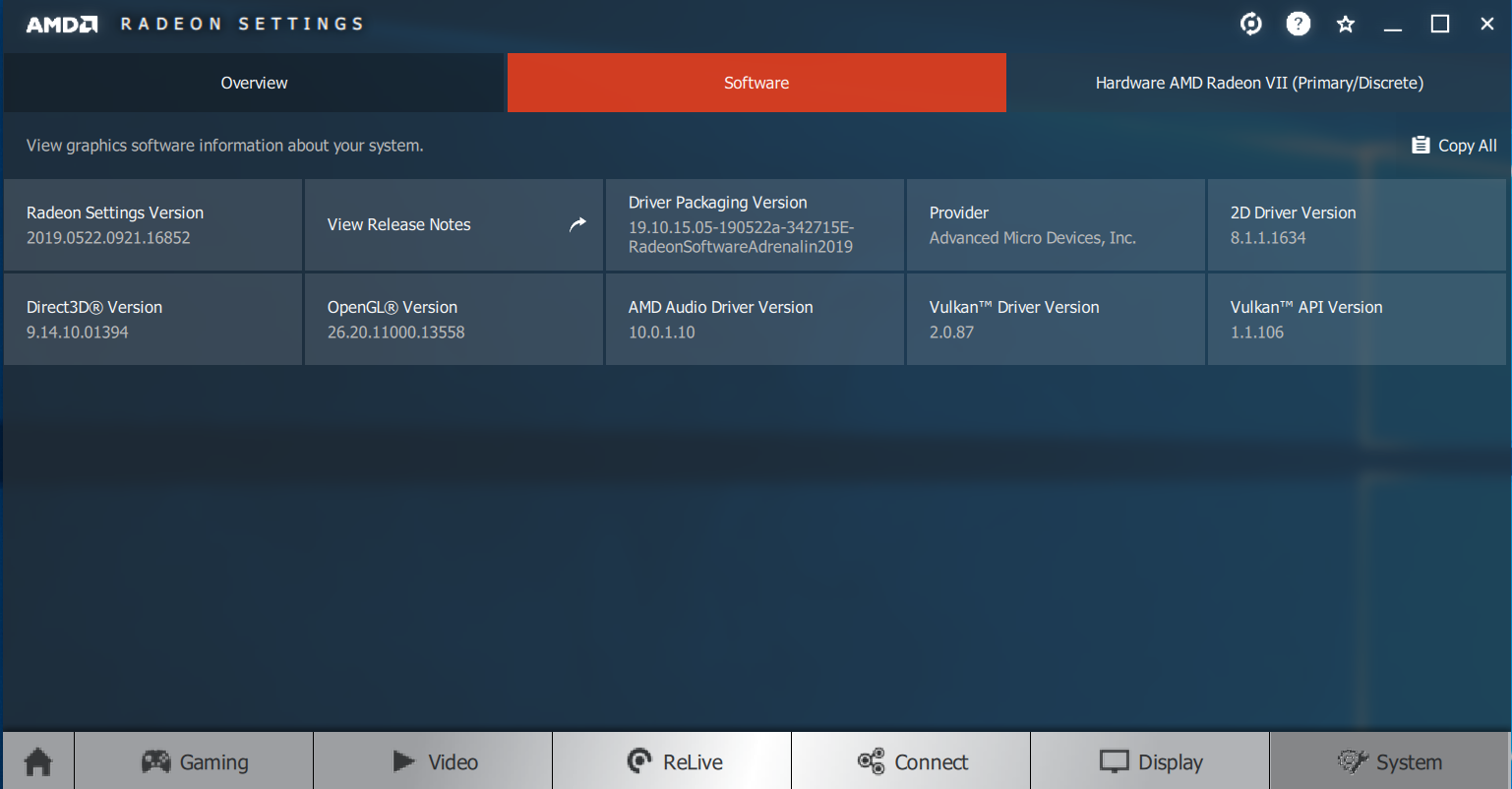Open the Gaming section
Screen dimensions: 1512x789
(x=194, y=761)
